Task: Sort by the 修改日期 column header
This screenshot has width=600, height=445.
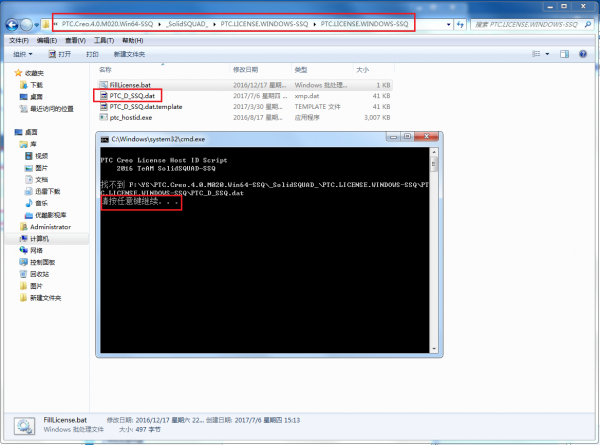Action: [246, 70]
